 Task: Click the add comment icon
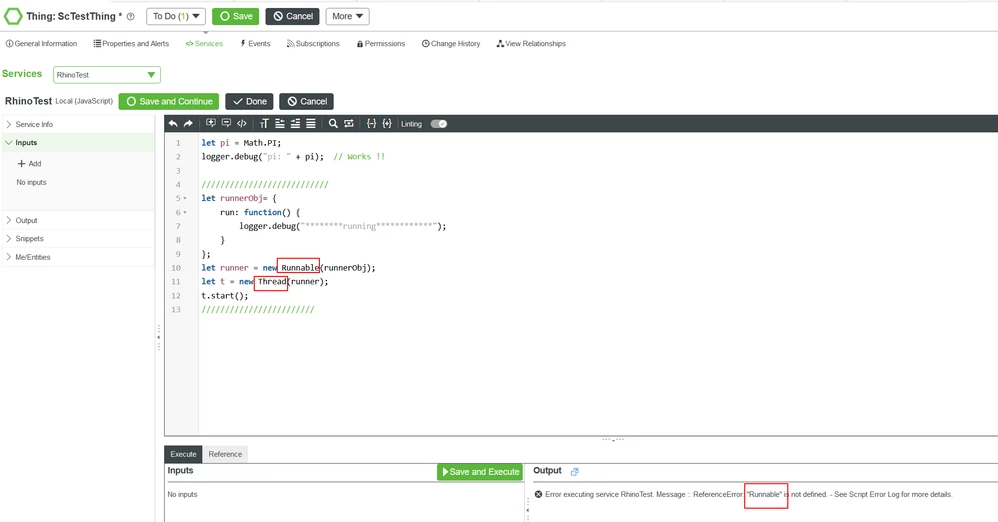(211, 123)
